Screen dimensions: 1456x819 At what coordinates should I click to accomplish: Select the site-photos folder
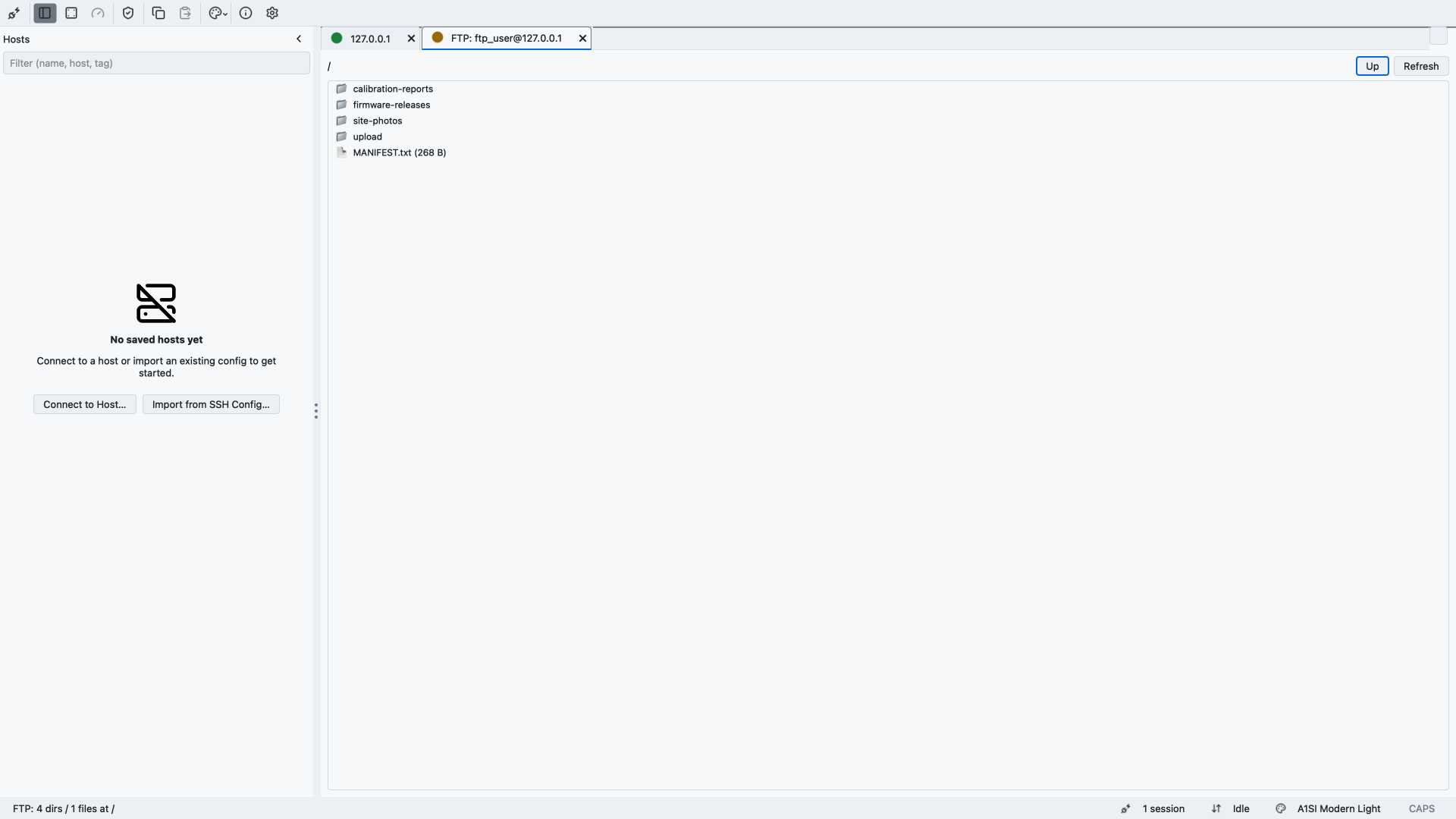click(x=377, y=121)
